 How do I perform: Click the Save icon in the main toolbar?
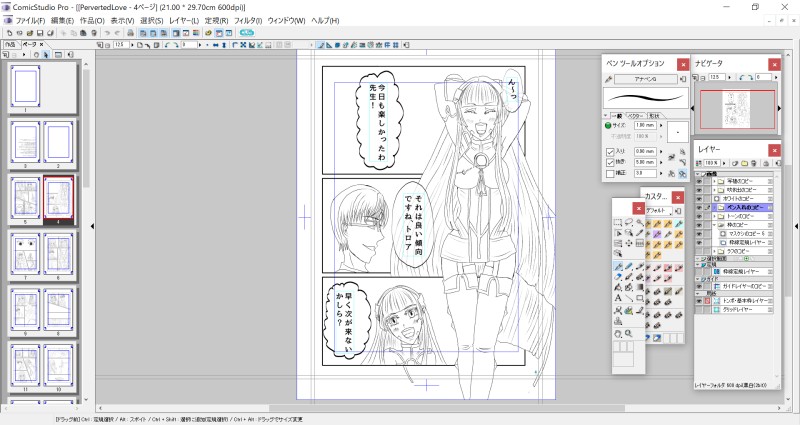coord(40,33)
